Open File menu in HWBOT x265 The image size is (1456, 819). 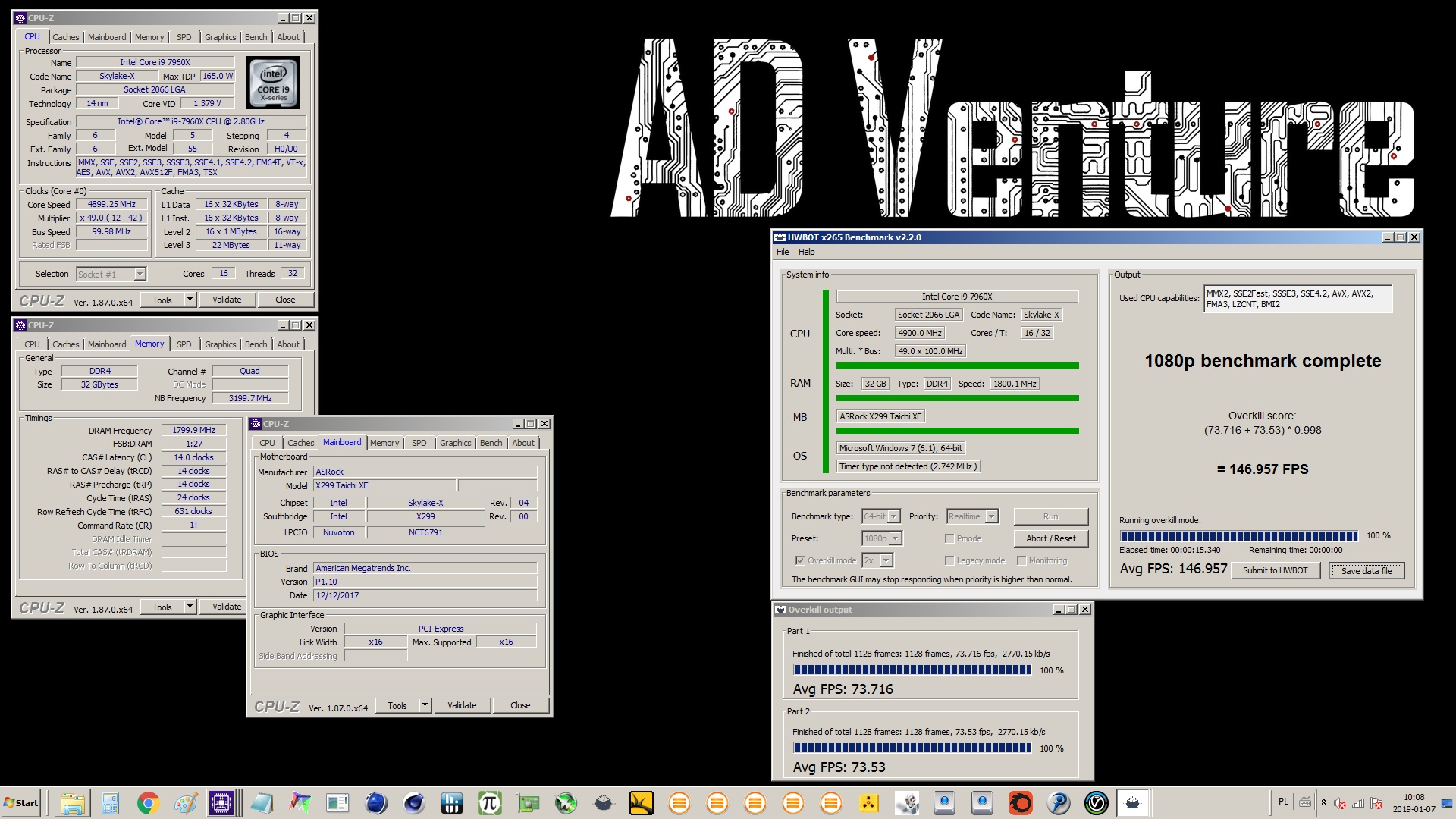pyautogui.click(x=783, y=252)
